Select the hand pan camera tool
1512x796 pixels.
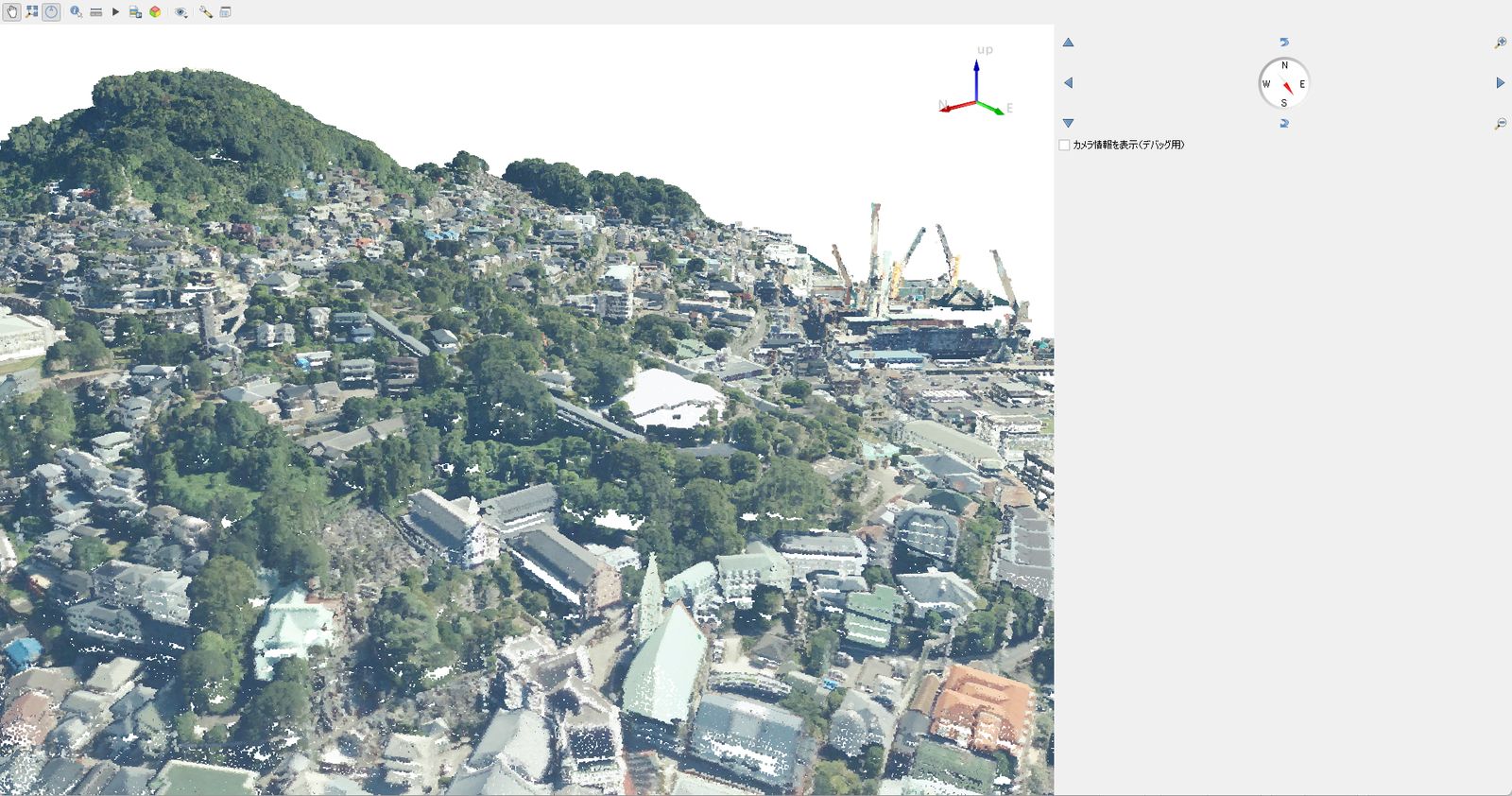coord(11,12)
